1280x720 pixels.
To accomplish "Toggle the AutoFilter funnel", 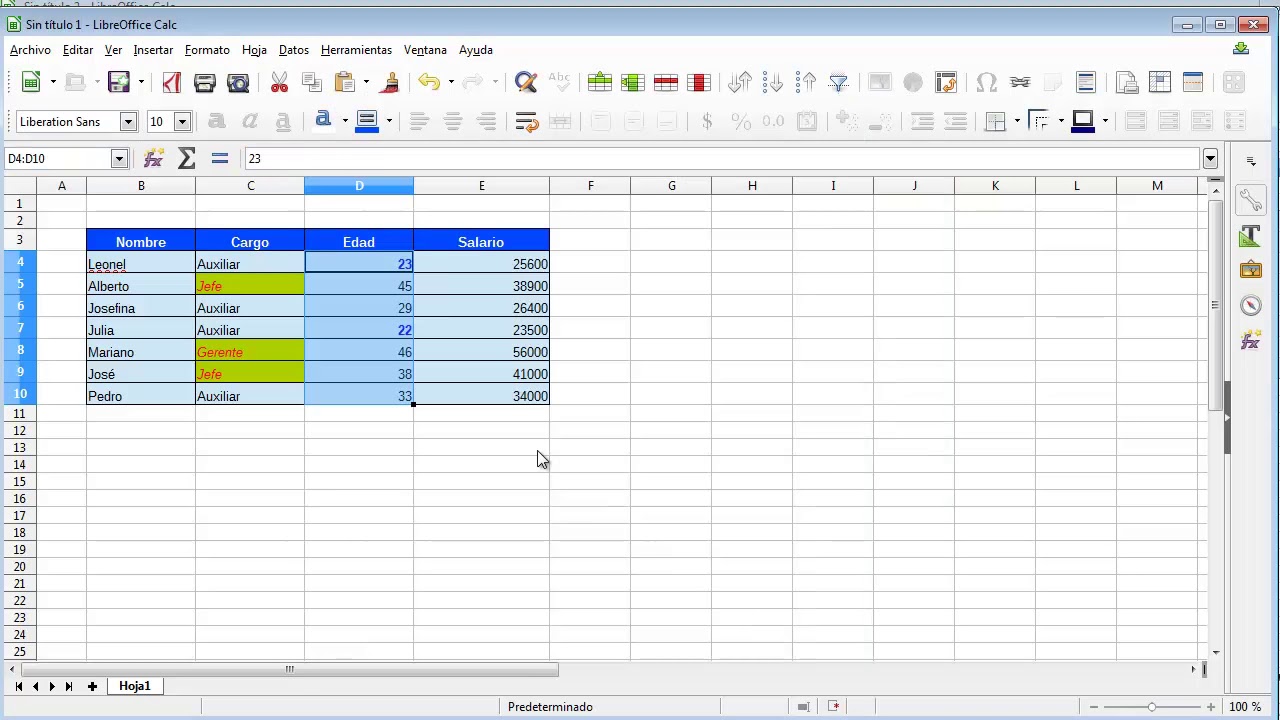I will (x=839, y=82).
